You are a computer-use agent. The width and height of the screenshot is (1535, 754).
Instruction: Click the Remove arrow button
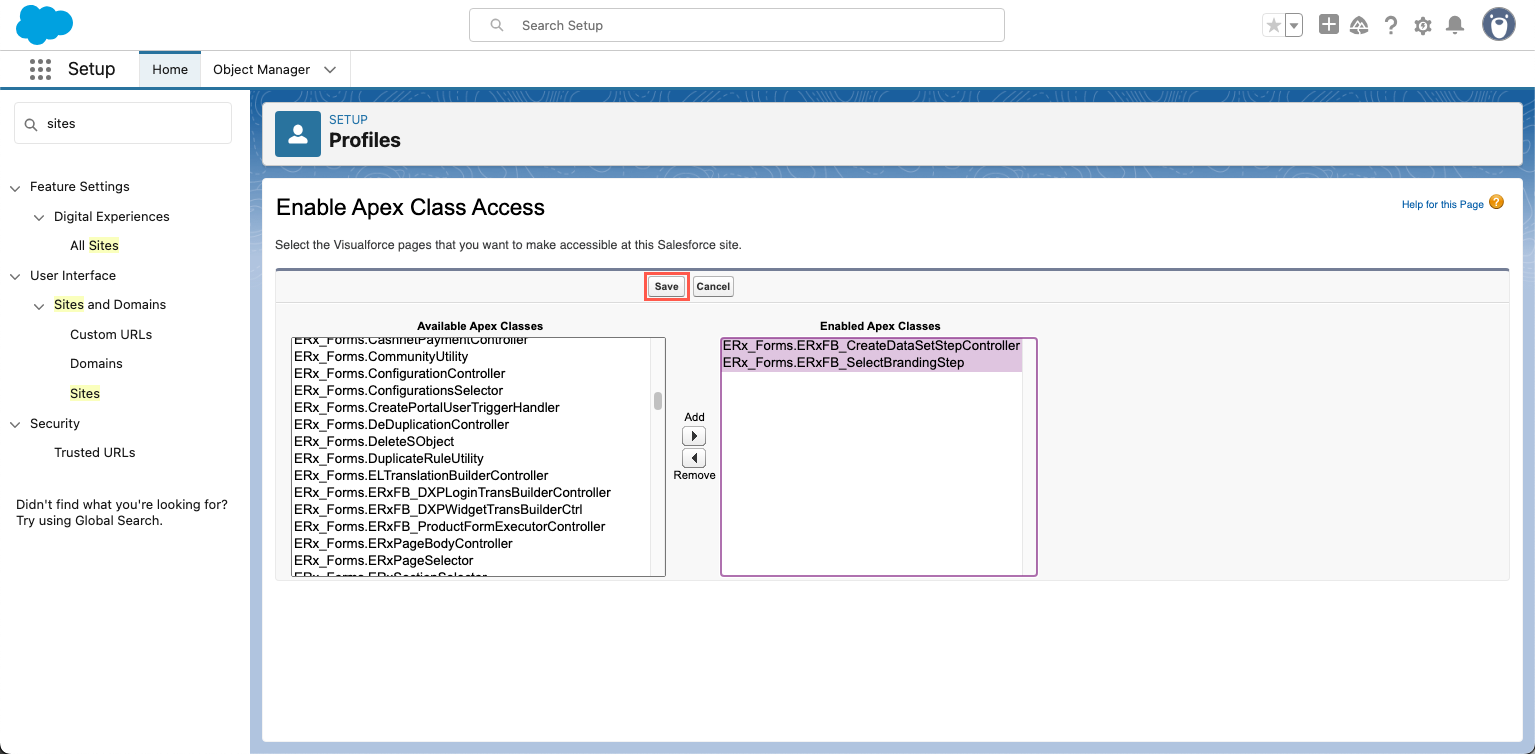[693, 458]
